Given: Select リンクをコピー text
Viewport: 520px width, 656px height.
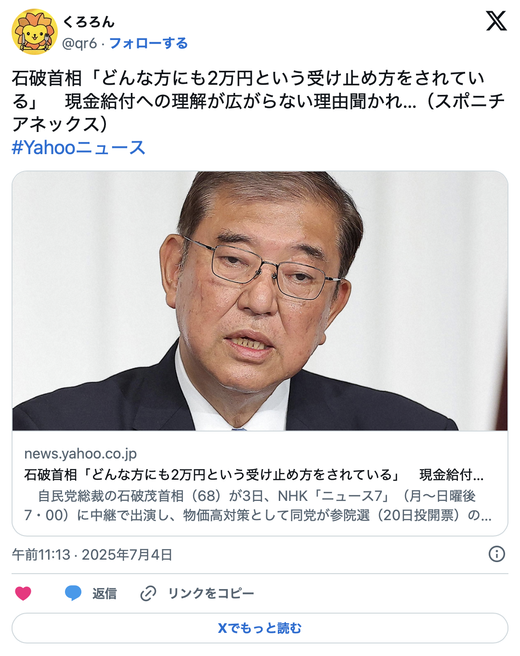Looking at the screenshot, I should [x=211, y=593].
